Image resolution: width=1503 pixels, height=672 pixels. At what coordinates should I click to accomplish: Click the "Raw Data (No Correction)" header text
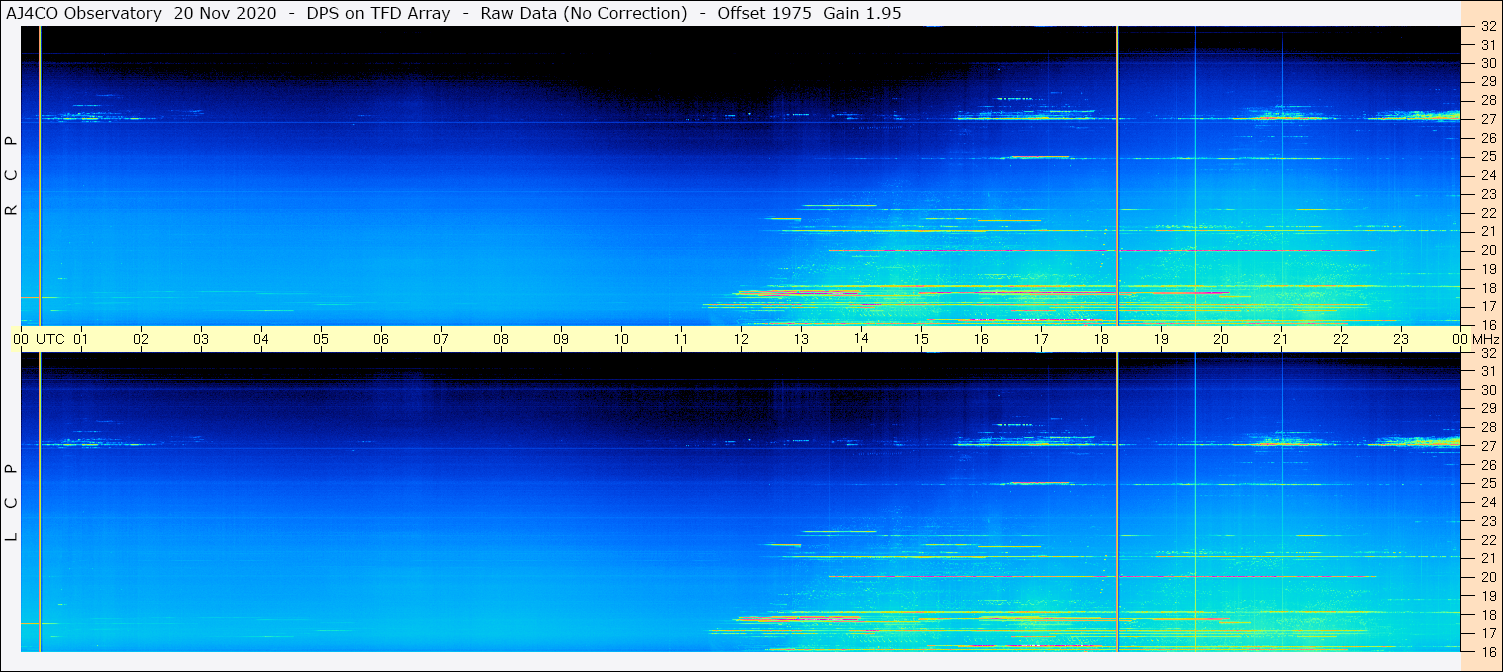(x=584, y=13)
